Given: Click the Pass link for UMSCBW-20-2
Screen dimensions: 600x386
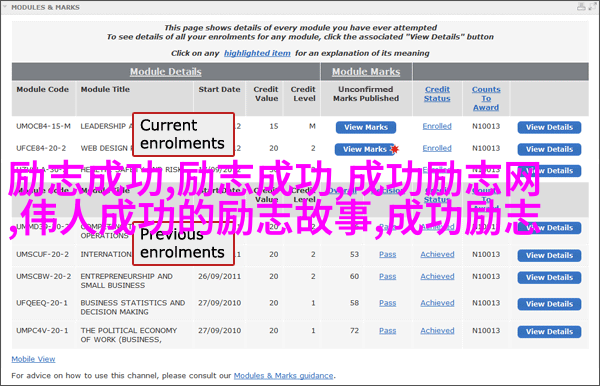Looking at the screenshot, I should coord(388,276).
